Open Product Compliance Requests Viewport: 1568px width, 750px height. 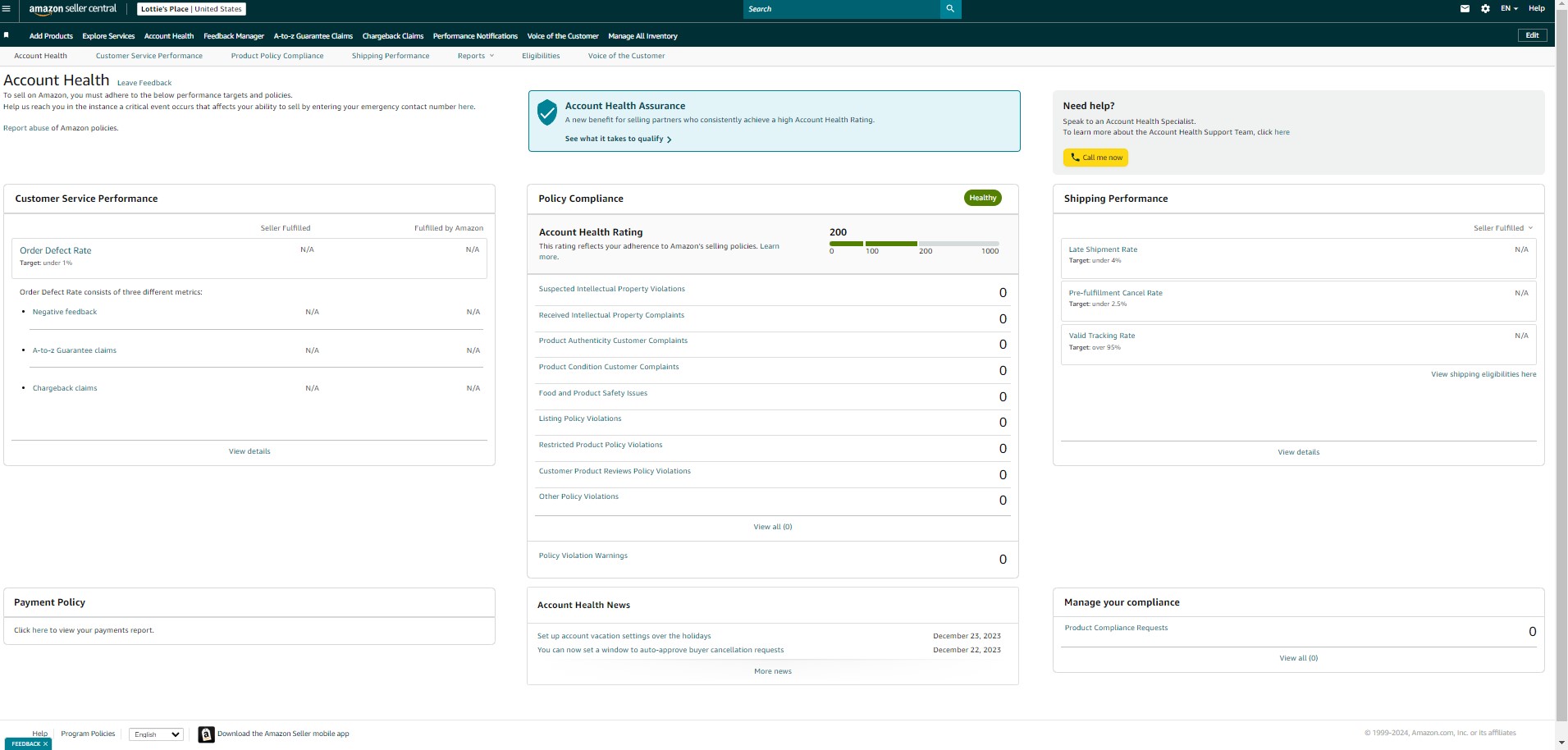point(1116,628)
